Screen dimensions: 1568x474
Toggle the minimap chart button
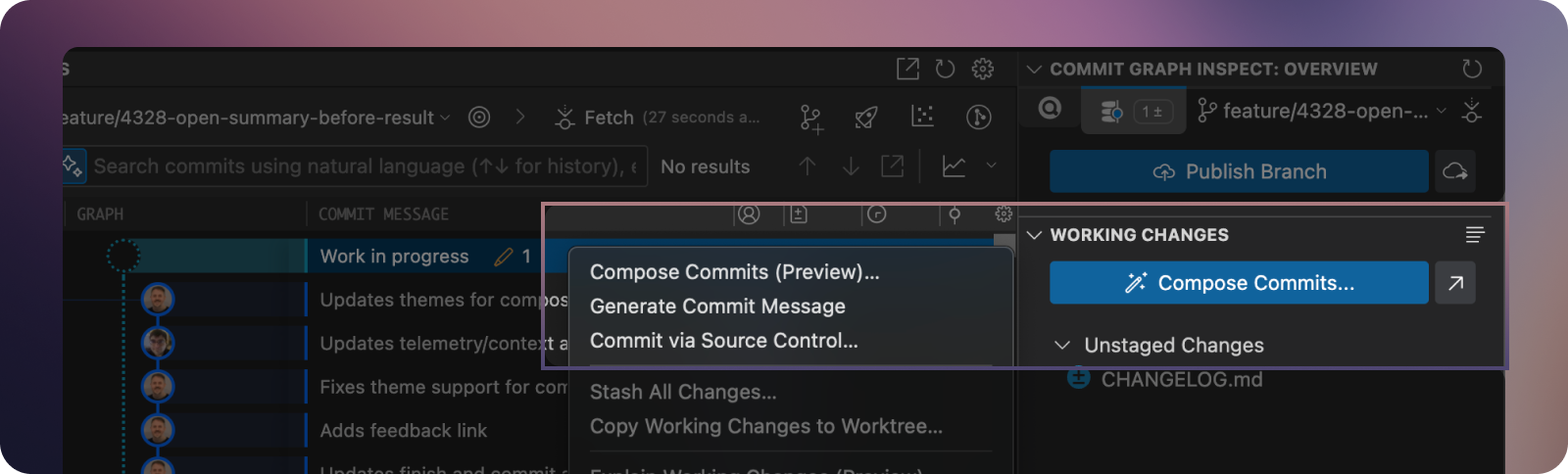coord(954,166)
